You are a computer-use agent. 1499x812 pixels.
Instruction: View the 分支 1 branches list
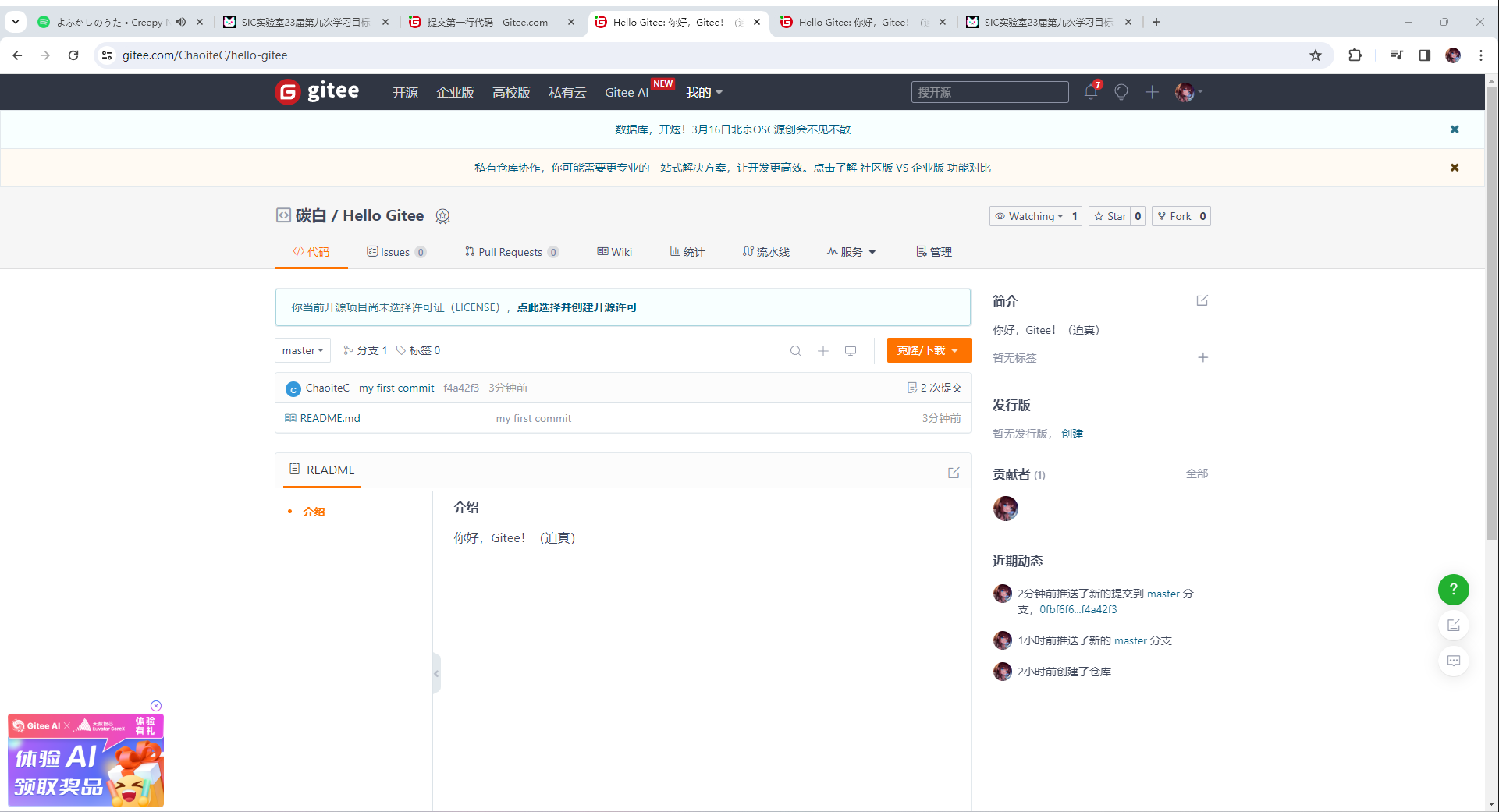coord(365,350)
